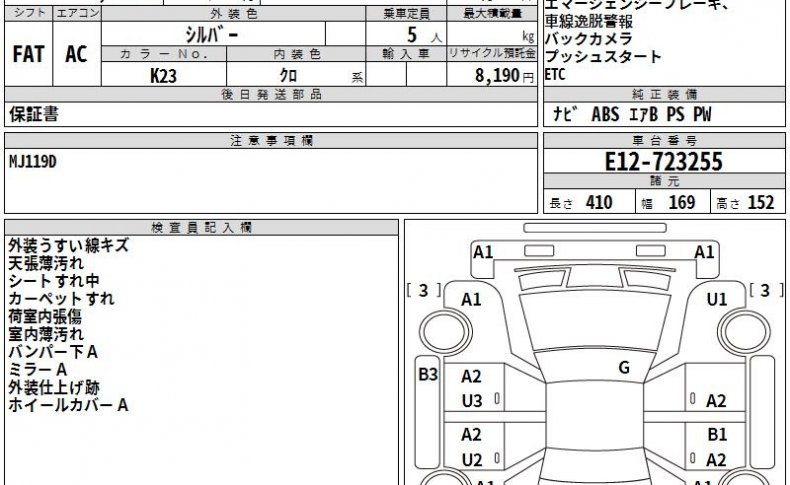The image size is (790, 485).
Task: Click the "U3" damage mark on car diagram
Action: 472,401
